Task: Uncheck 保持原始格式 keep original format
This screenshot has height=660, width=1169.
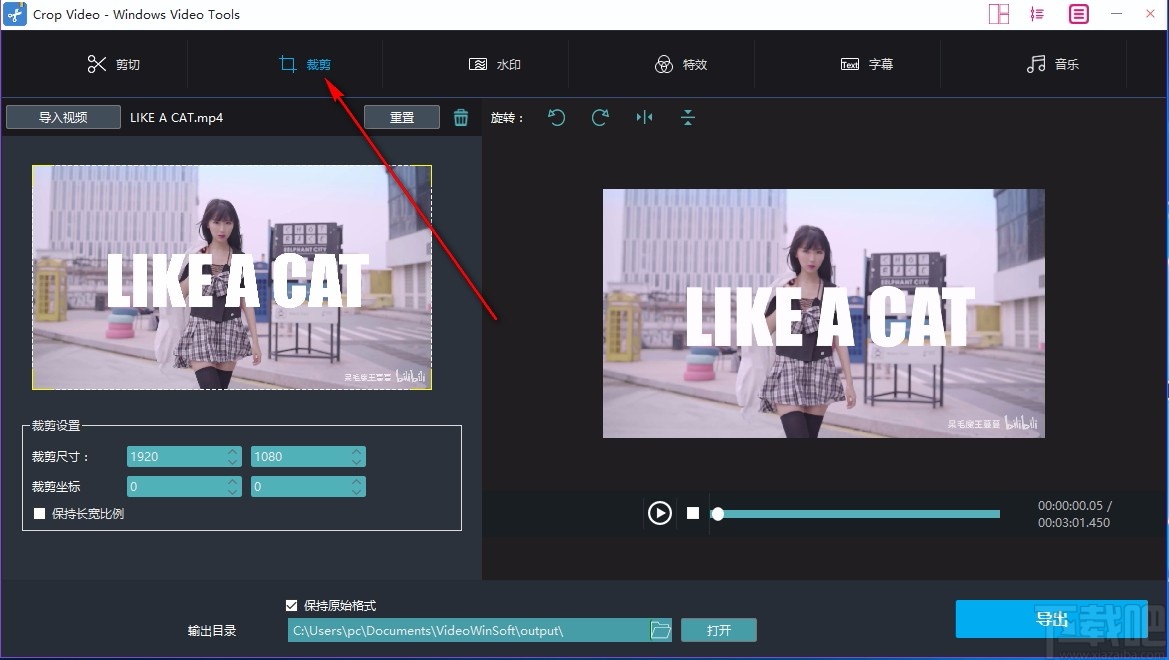Action: [x=291, y=605]
